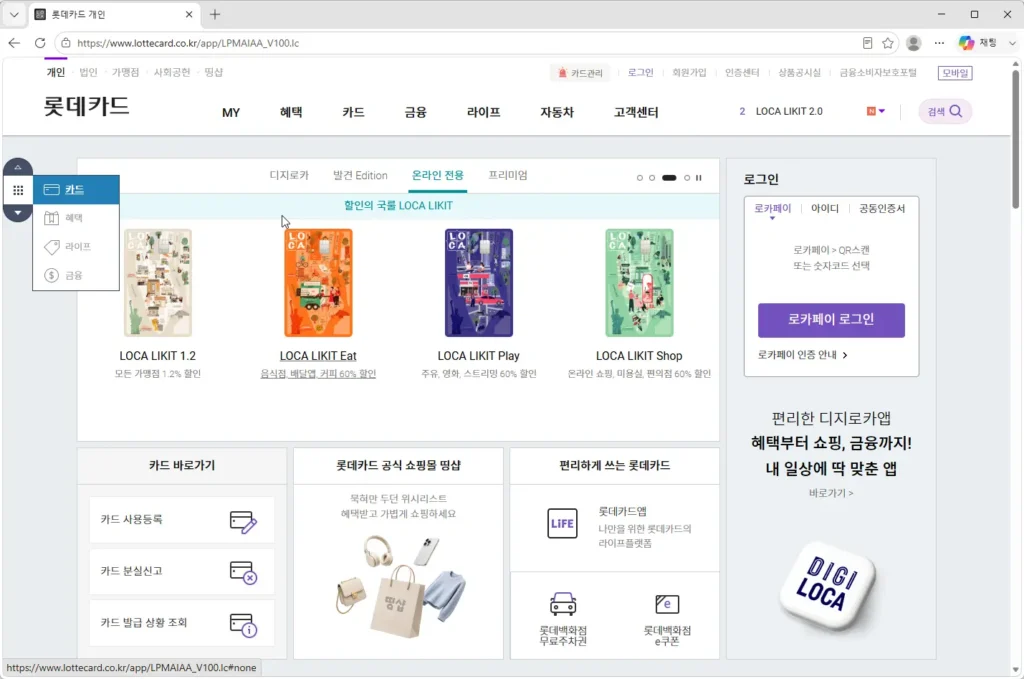
Task: Click the quick menu grid icon
Action: [18, 190]
